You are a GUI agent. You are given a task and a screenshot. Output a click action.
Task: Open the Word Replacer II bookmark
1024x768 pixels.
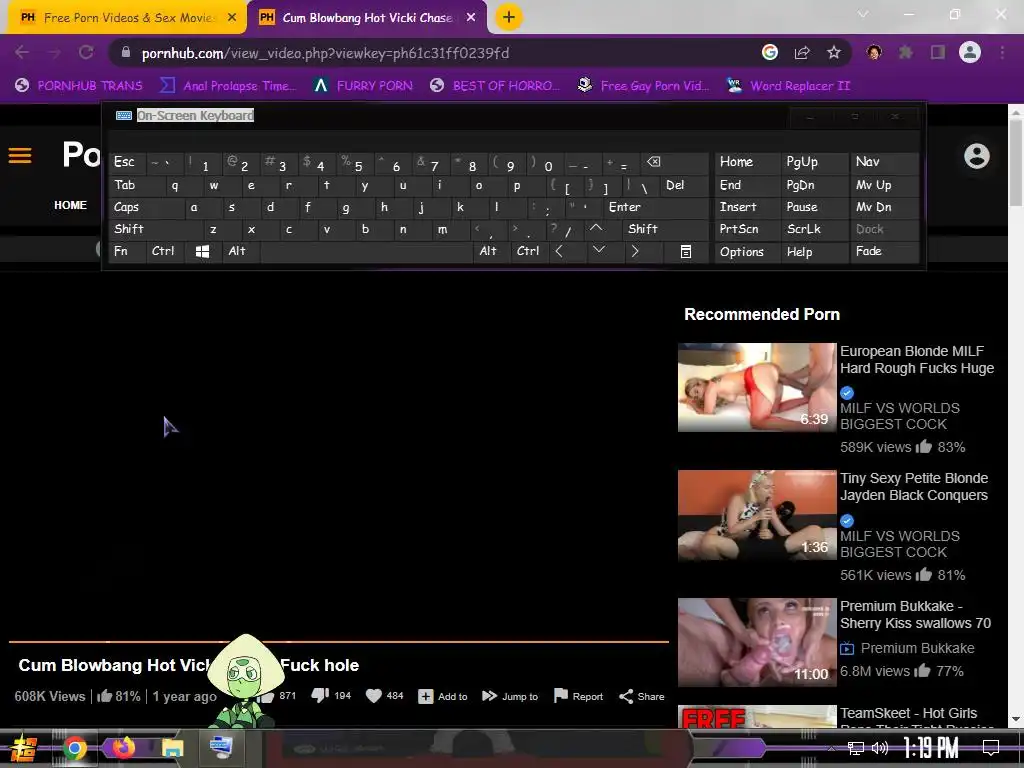coord(789,86)
